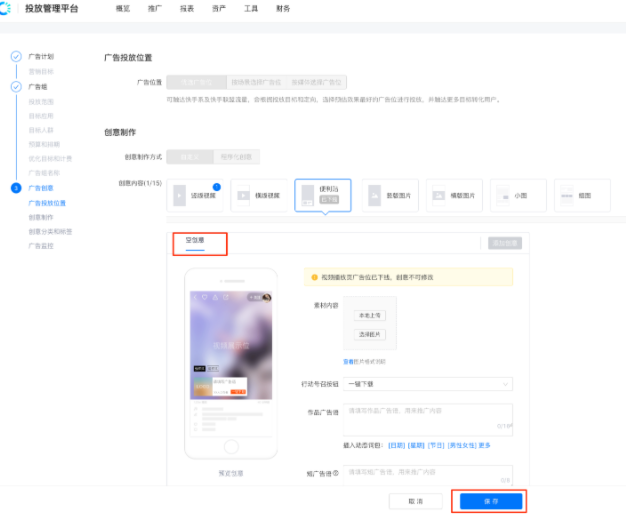Choose the 小图 creative type card

tap(518, 196)
